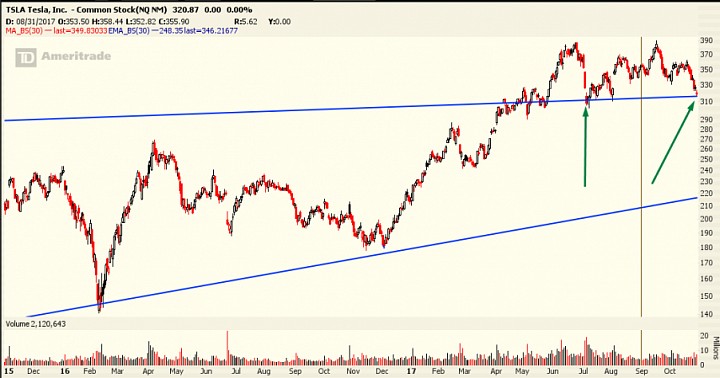Select the last price value 320.87
Screen dimensions: 720x378
coord(186,10)
